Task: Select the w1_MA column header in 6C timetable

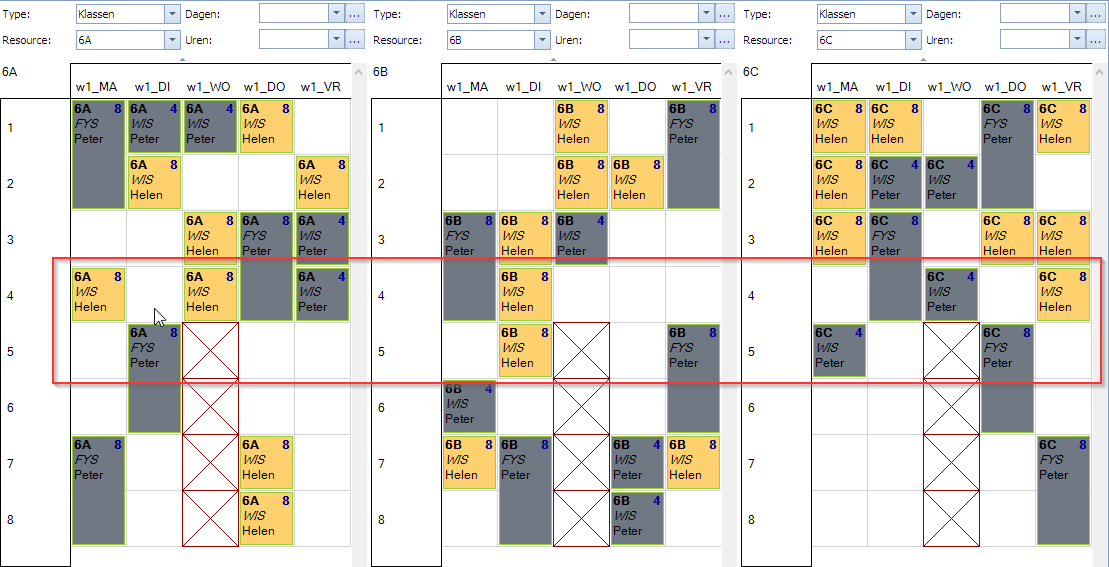Action: 837,87
